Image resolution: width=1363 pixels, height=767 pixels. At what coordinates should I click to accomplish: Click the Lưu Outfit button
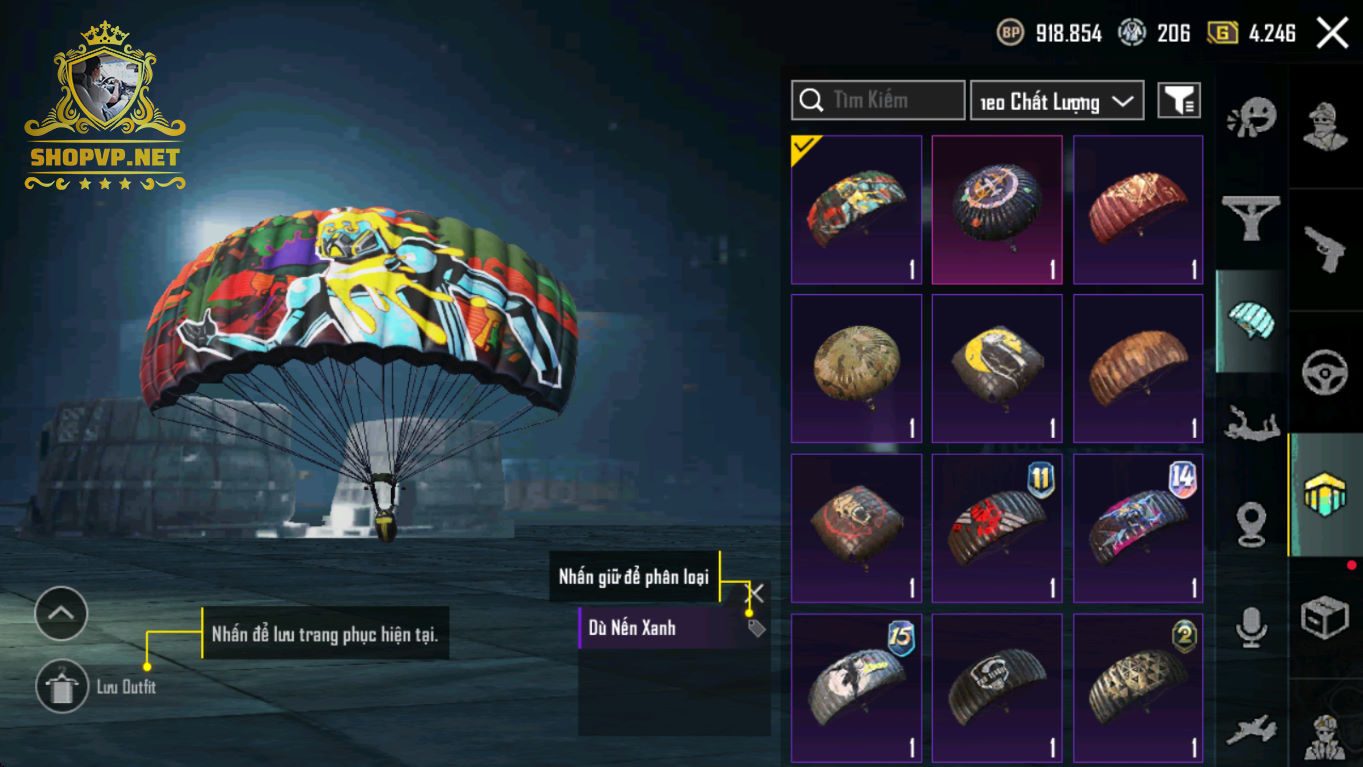(61, 687)
